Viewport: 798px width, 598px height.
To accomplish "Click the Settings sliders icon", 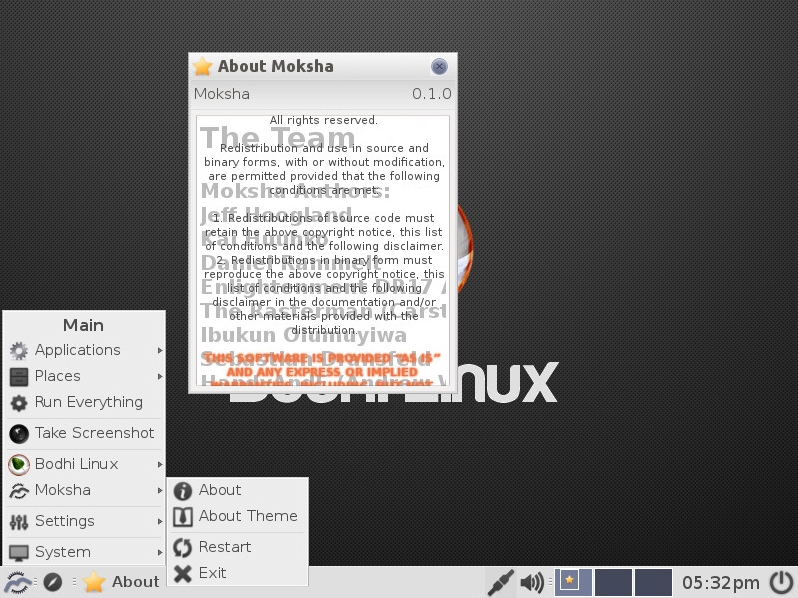I will pos(19,522).
